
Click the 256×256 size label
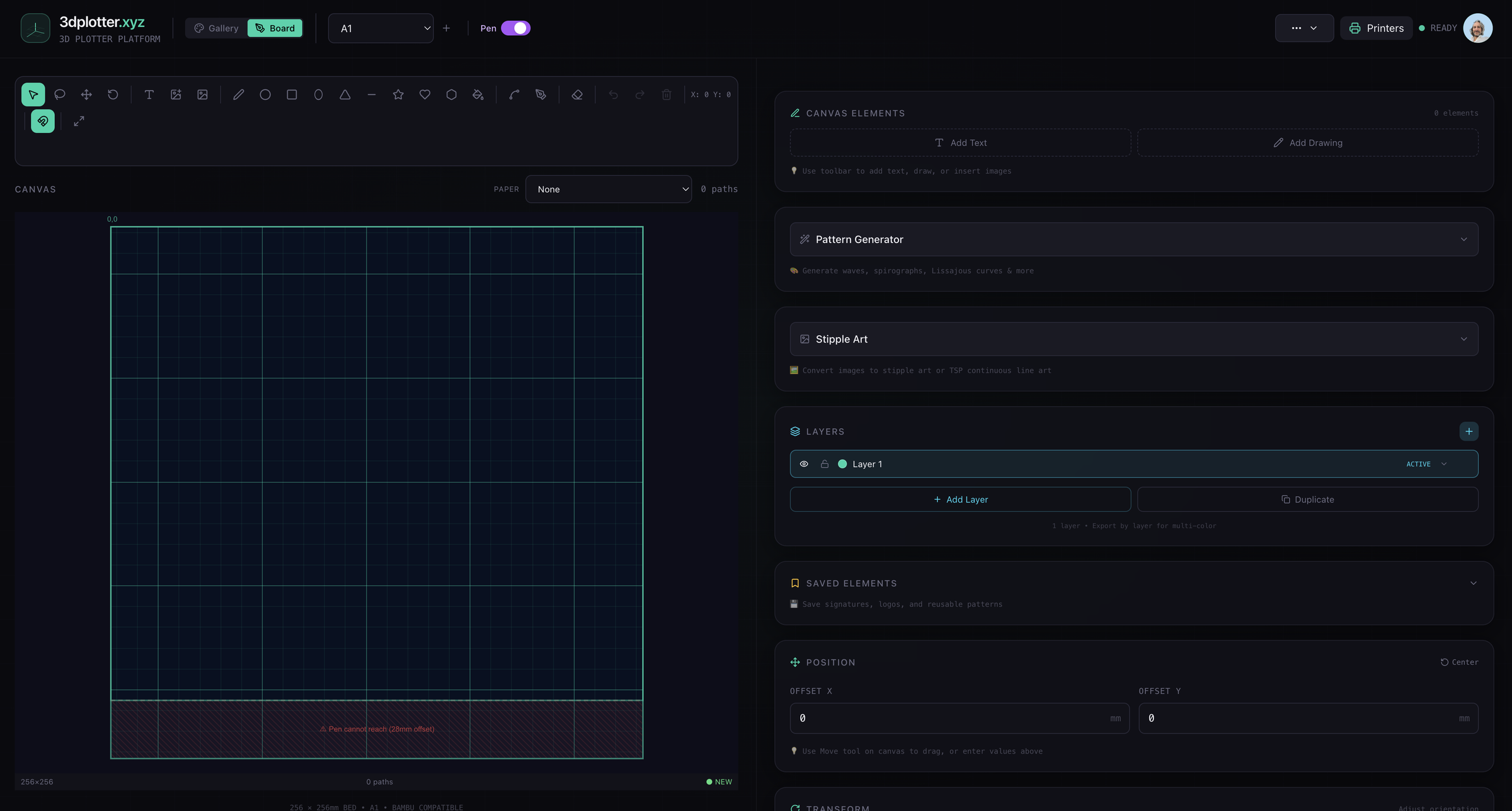pyautogui.click(x=37, y=782)
